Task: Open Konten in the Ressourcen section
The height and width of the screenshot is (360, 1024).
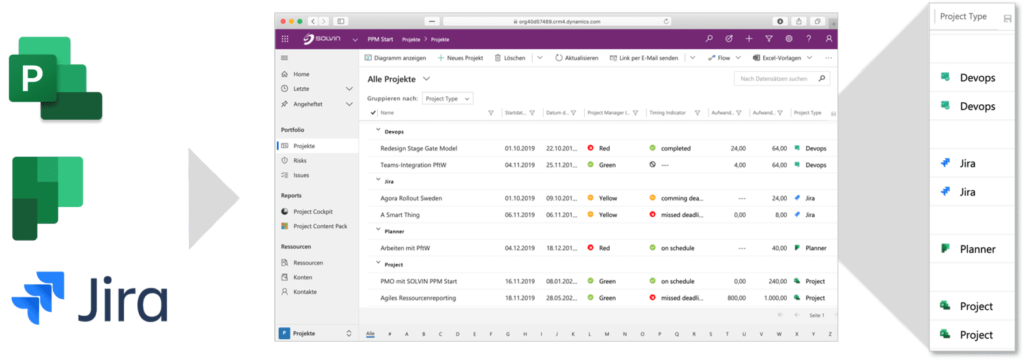Action: [302, 277]
